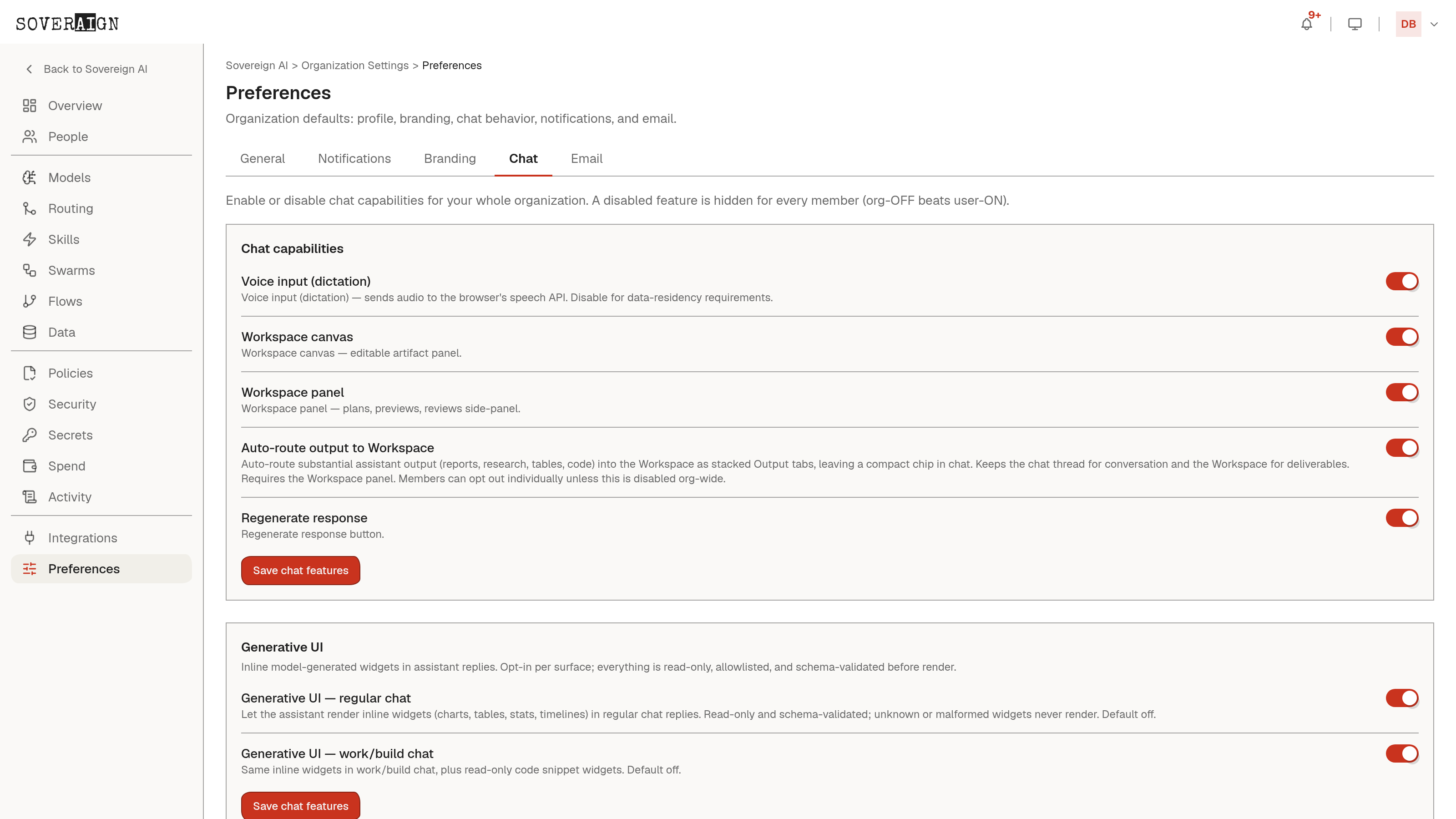Viewport: 1456px width, 819px height.
Task: Toggle the Workspace panel switch
Action: click(1402, 392)
